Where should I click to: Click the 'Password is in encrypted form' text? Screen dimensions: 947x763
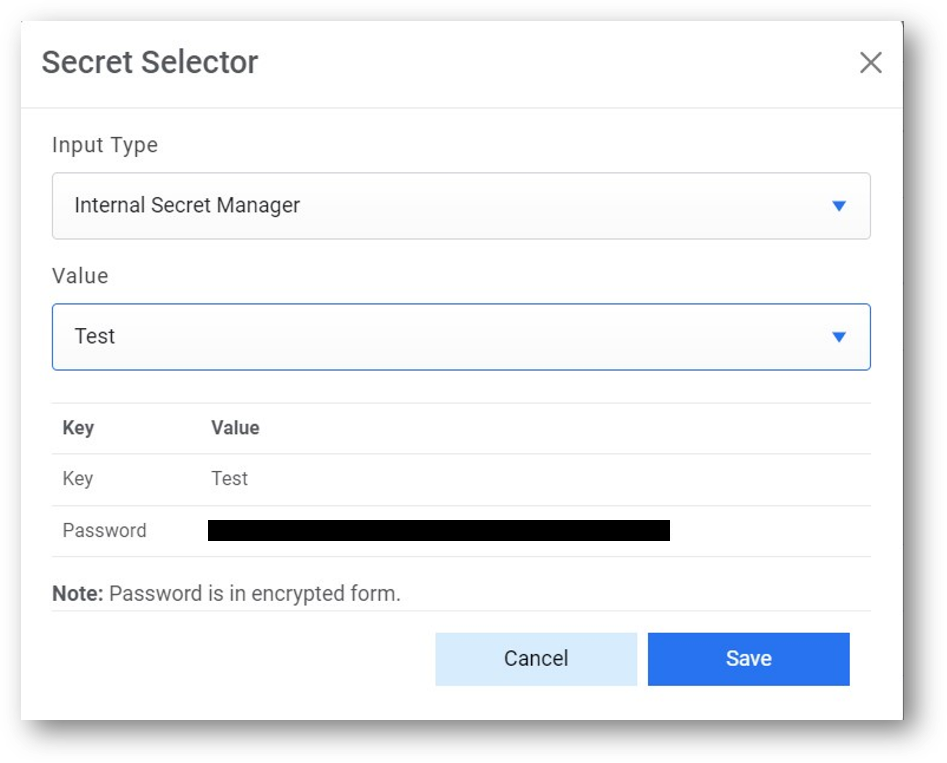[x=254, y=593]
